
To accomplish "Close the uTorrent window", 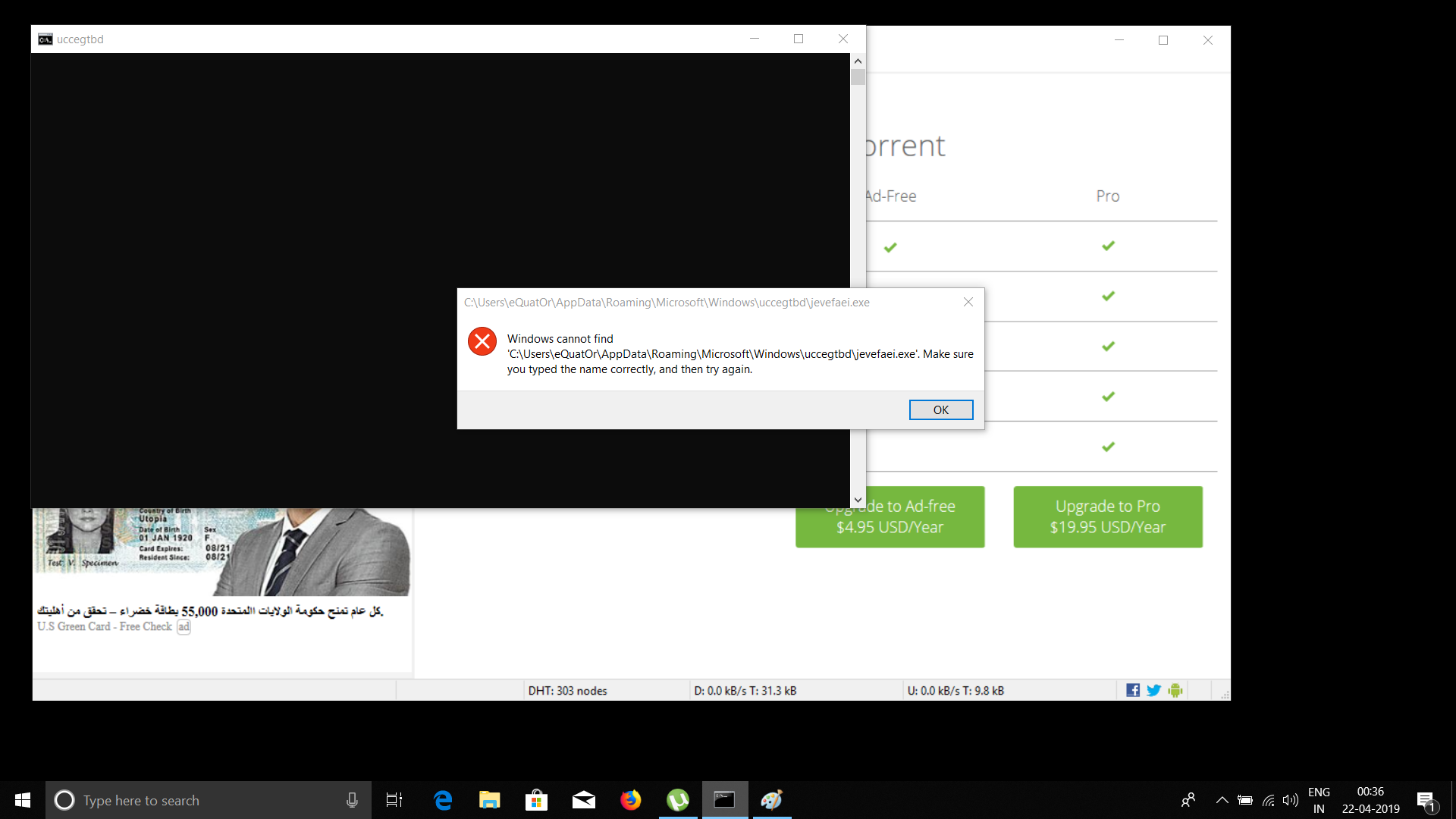I will 1208,40.
